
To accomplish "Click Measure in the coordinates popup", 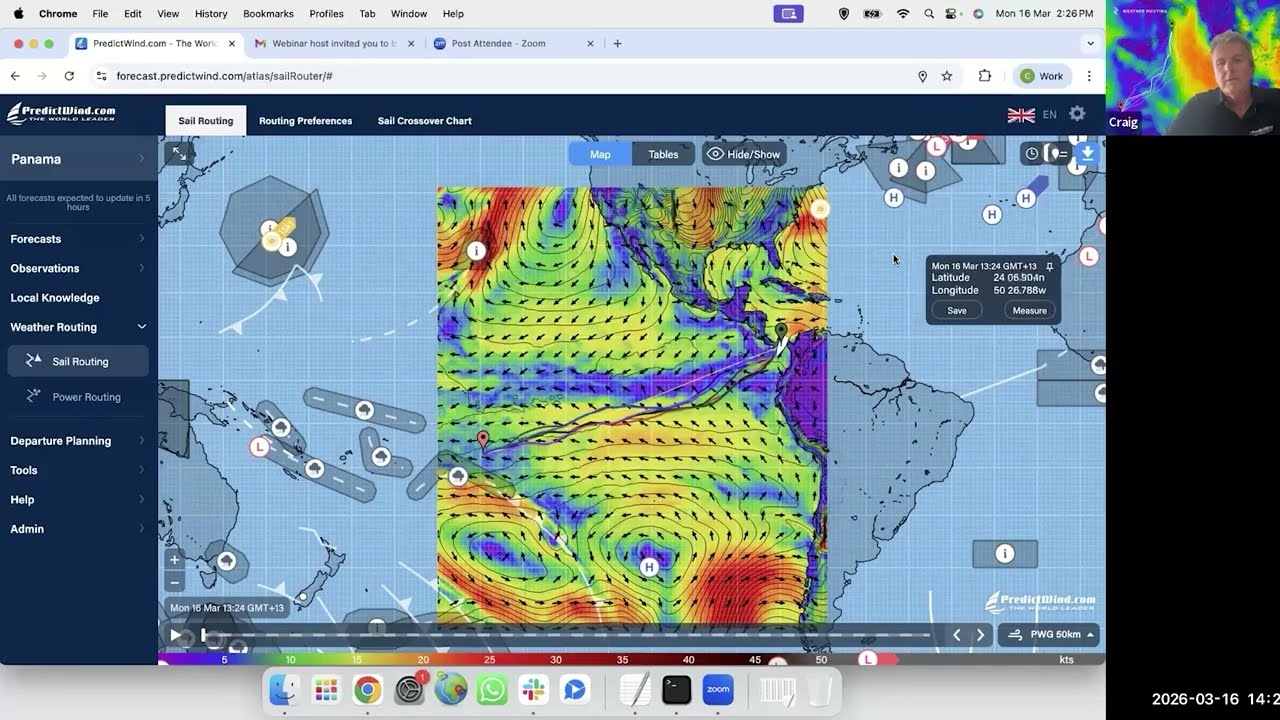I will [x=1029, y=310].
